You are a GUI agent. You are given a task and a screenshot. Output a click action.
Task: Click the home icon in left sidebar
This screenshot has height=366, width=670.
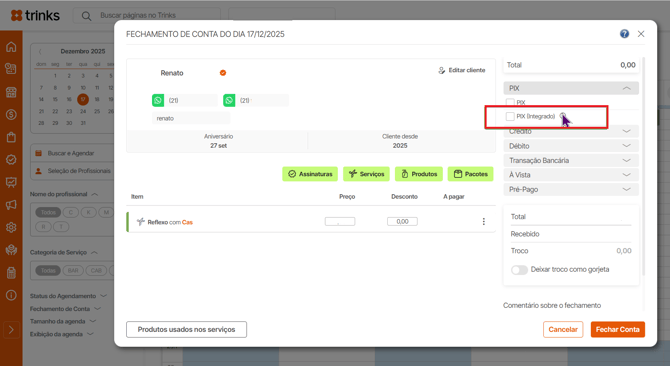(x=11, y=47)
